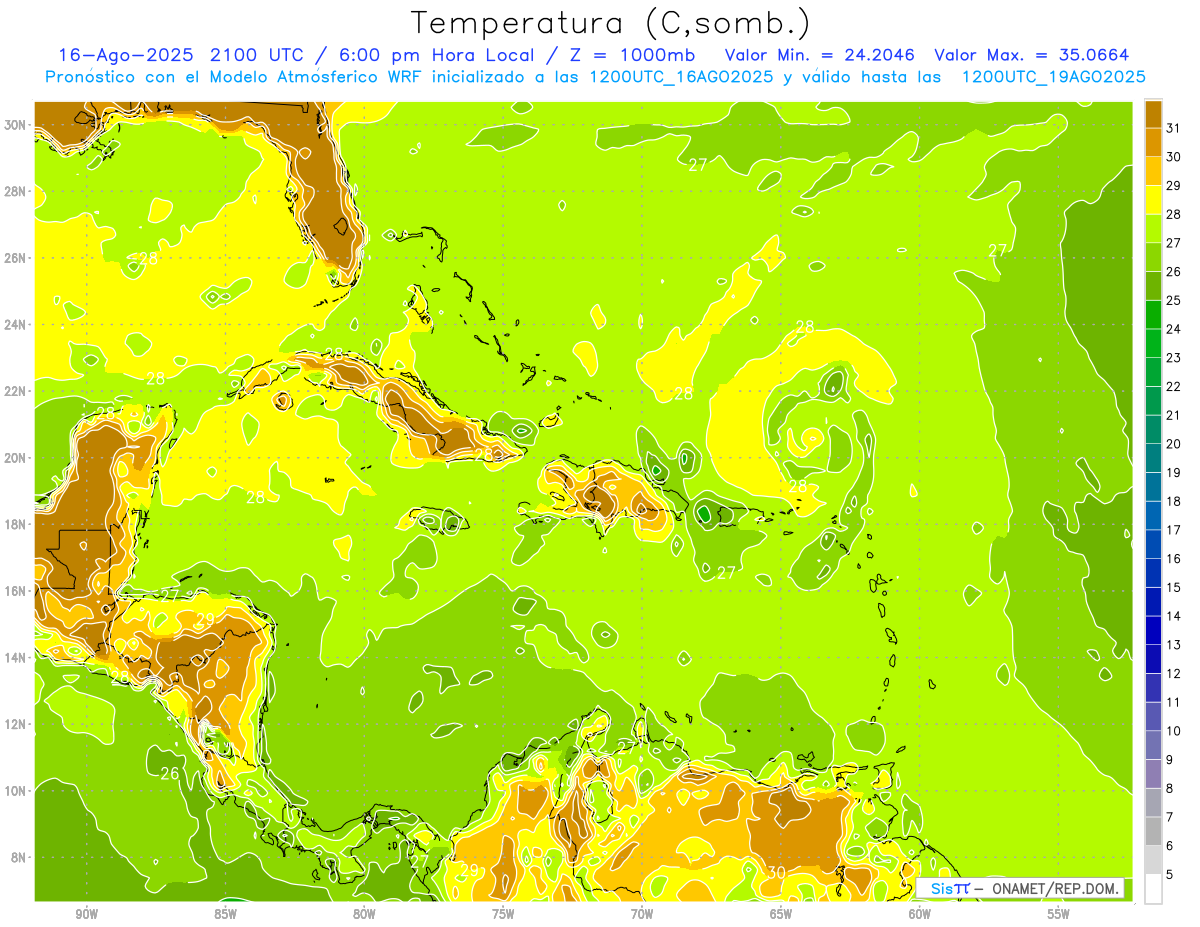Click the color bar label 30
The image size is (1200, 927).
click(x=1173, y=157)
